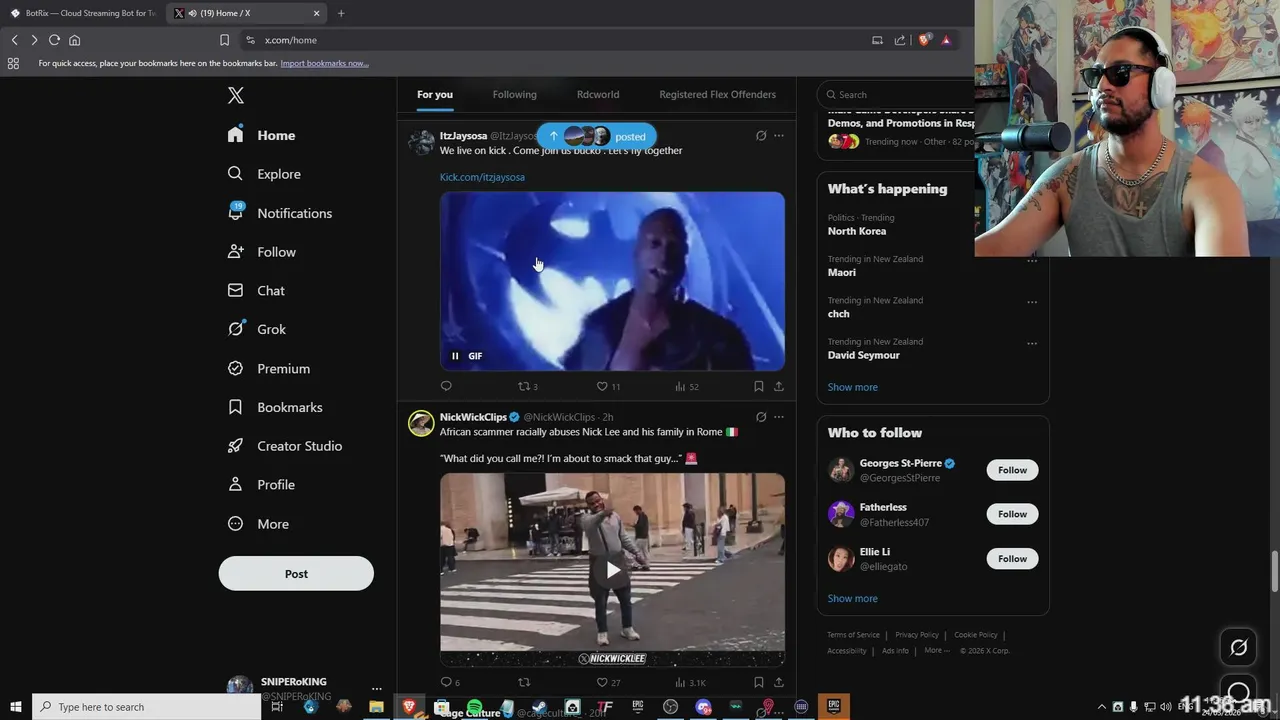Click Import bookmarks now link
The height and width of the screenshot is (720, 1280).
324,63
